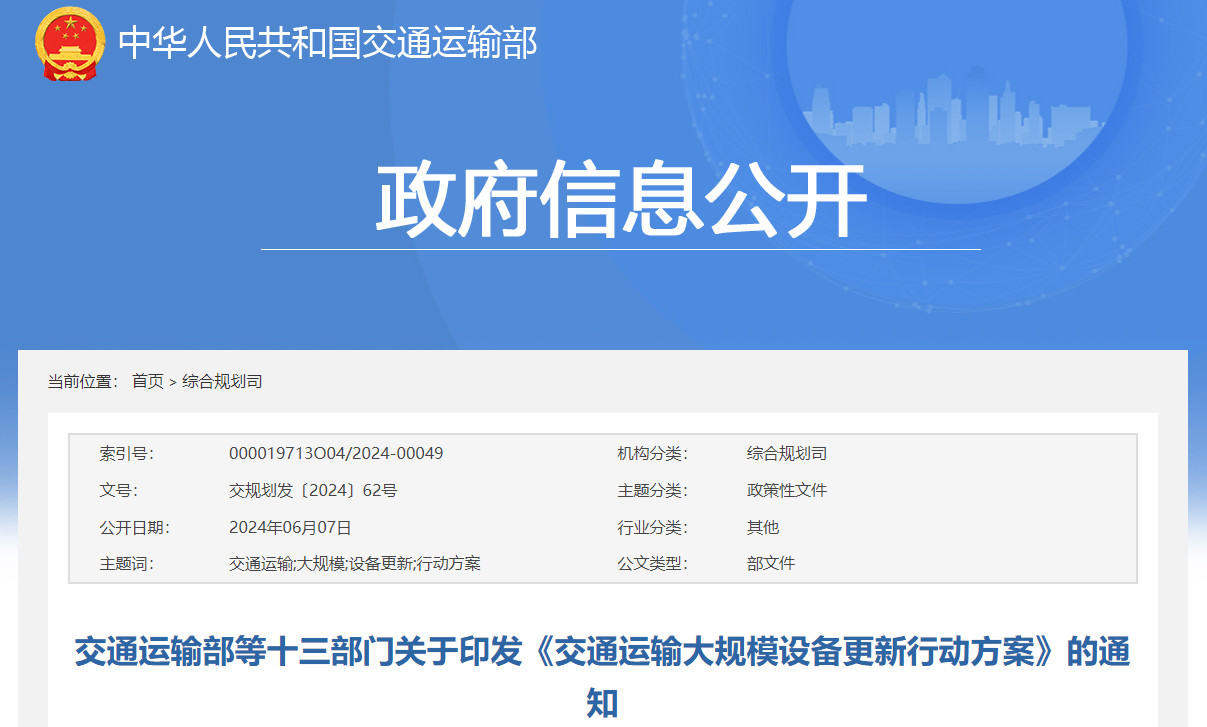
Task: Select the index number 000019713O04/2024-00049
Action: 336,453
